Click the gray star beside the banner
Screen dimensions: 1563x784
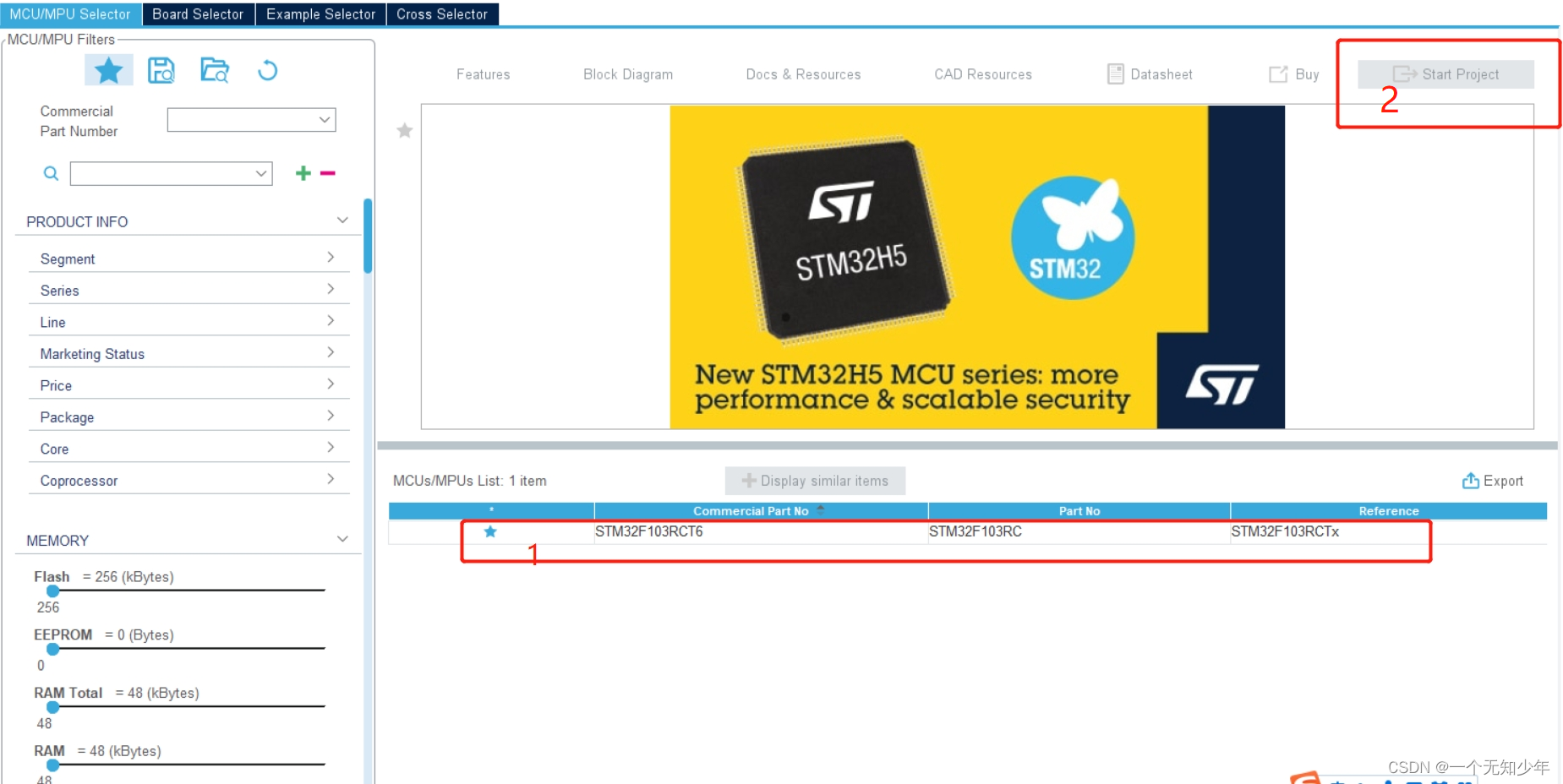click(x=405, y=130)
